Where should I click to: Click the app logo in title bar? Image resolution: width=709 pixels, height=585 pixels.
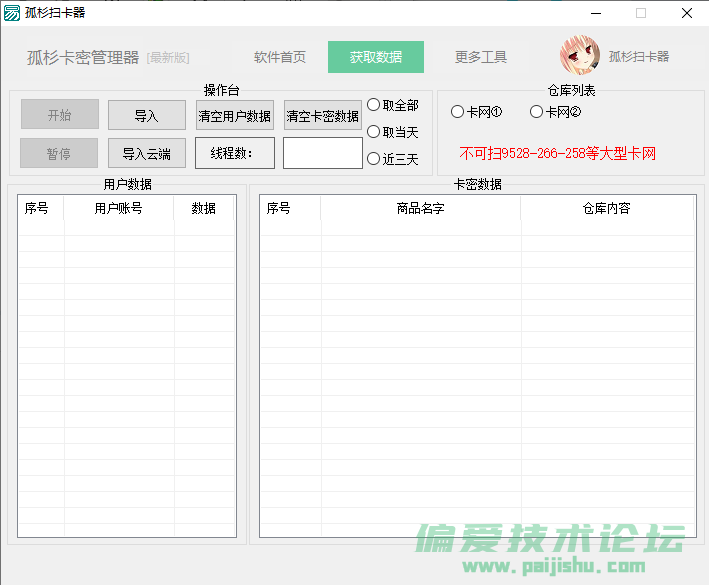tap(11, 13)
